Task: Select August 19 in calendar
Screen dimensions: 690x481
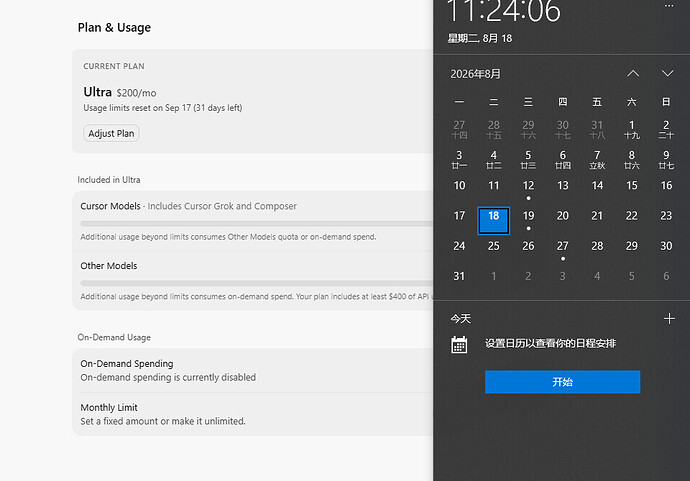Action: (x=528, y=220)
